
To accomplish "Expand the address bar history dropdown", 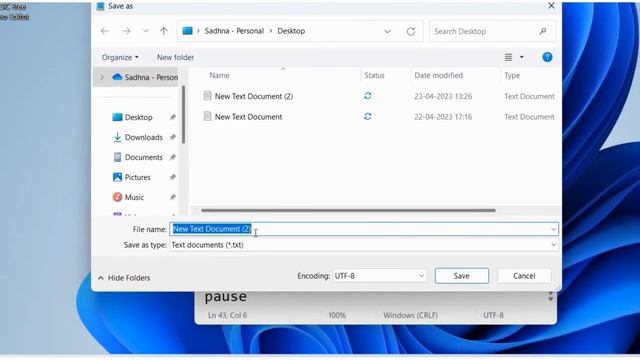I will [387, 31].
